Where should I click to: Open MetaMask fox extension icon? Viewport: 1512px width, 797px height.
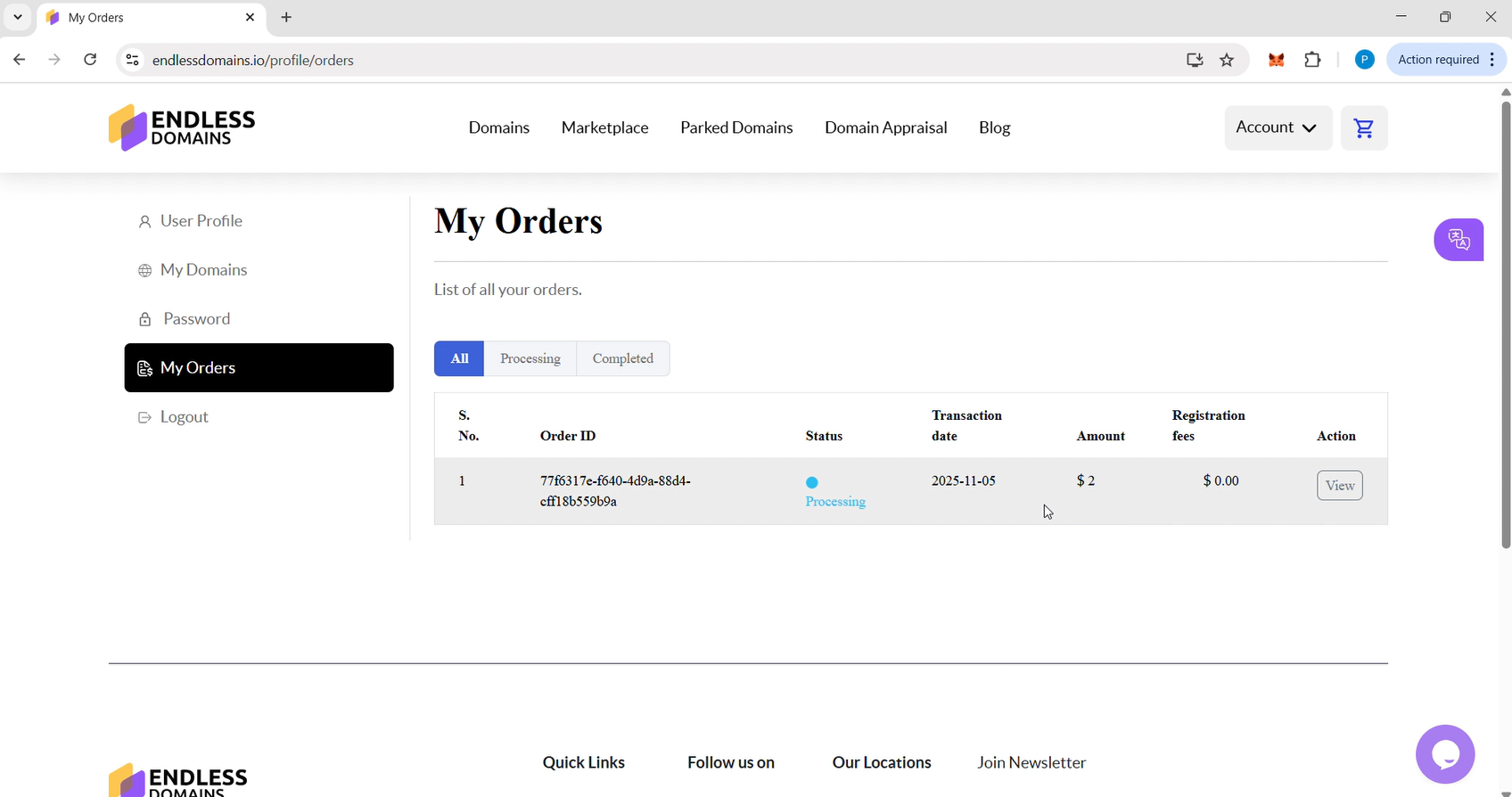pos(1277,60)
